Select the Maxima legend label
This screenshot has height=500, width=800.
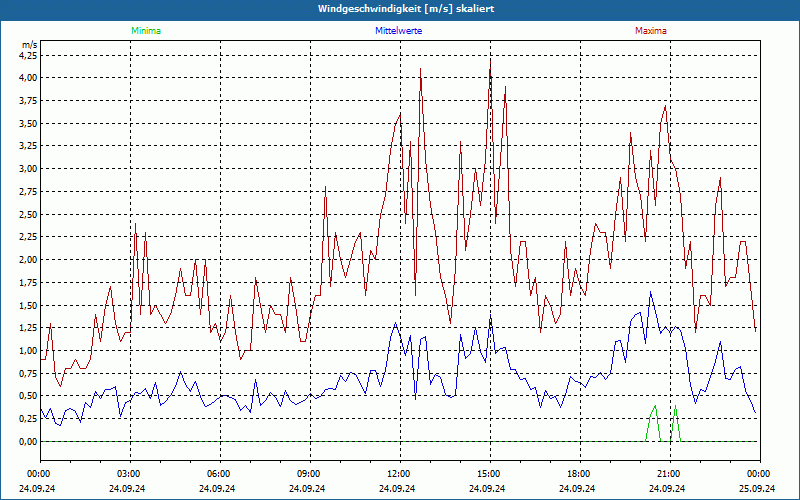point(650,31)
